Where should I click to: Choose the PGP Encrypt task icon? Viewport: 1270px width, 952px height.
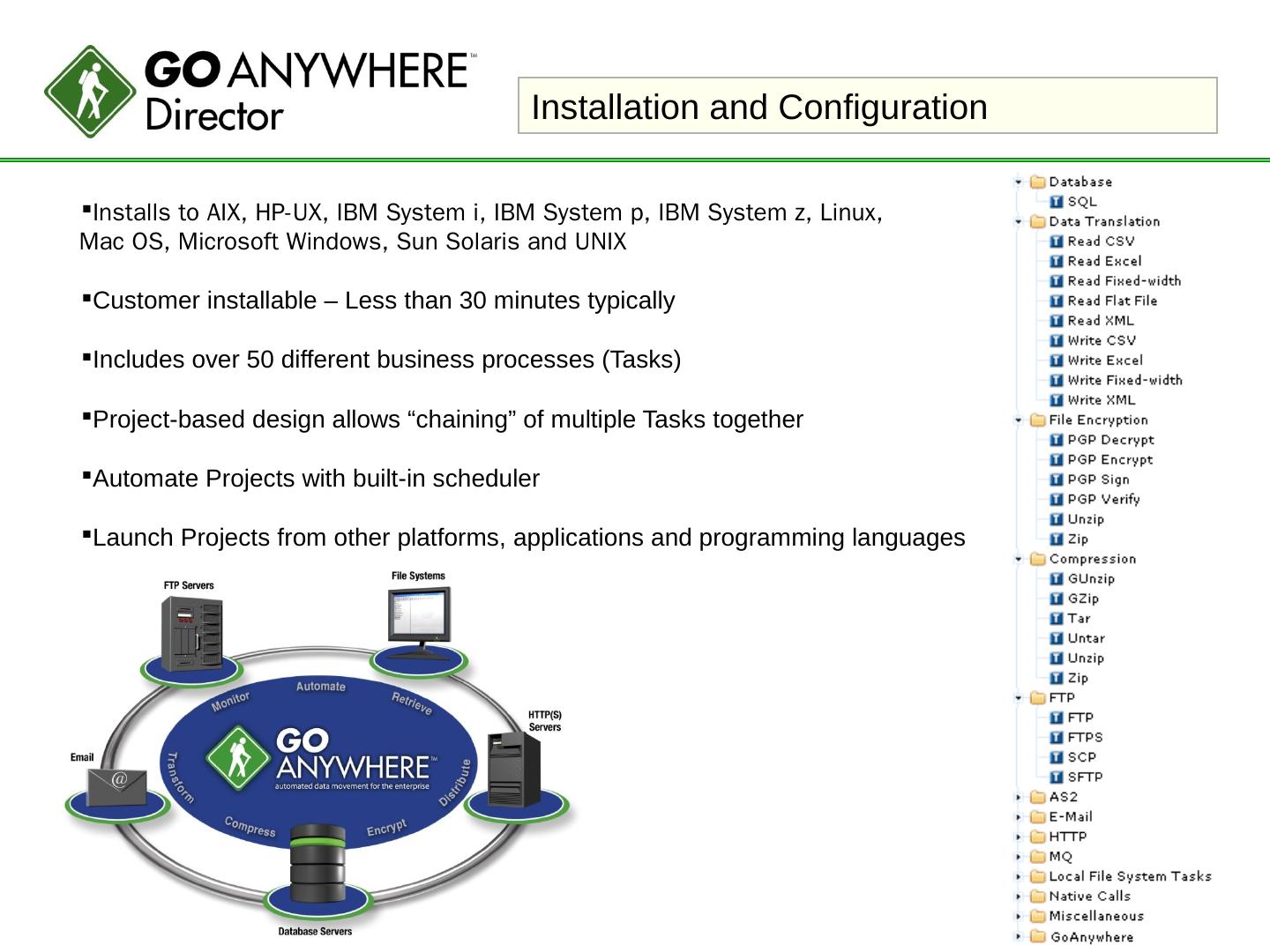(1056, 459)
